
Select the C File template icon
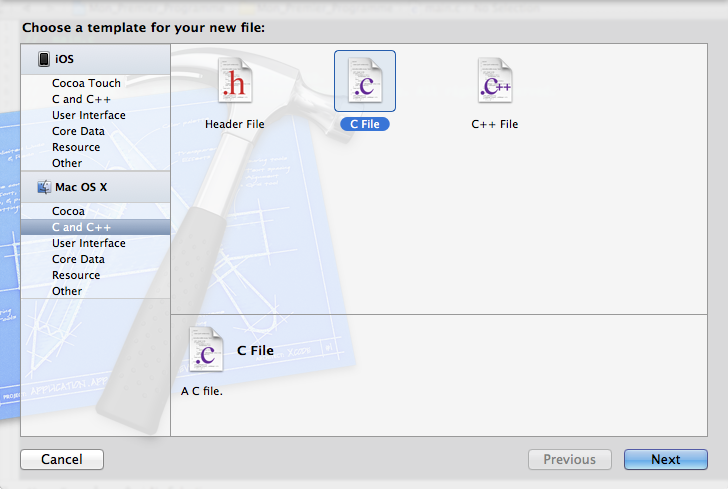click(x=365, y=80)
